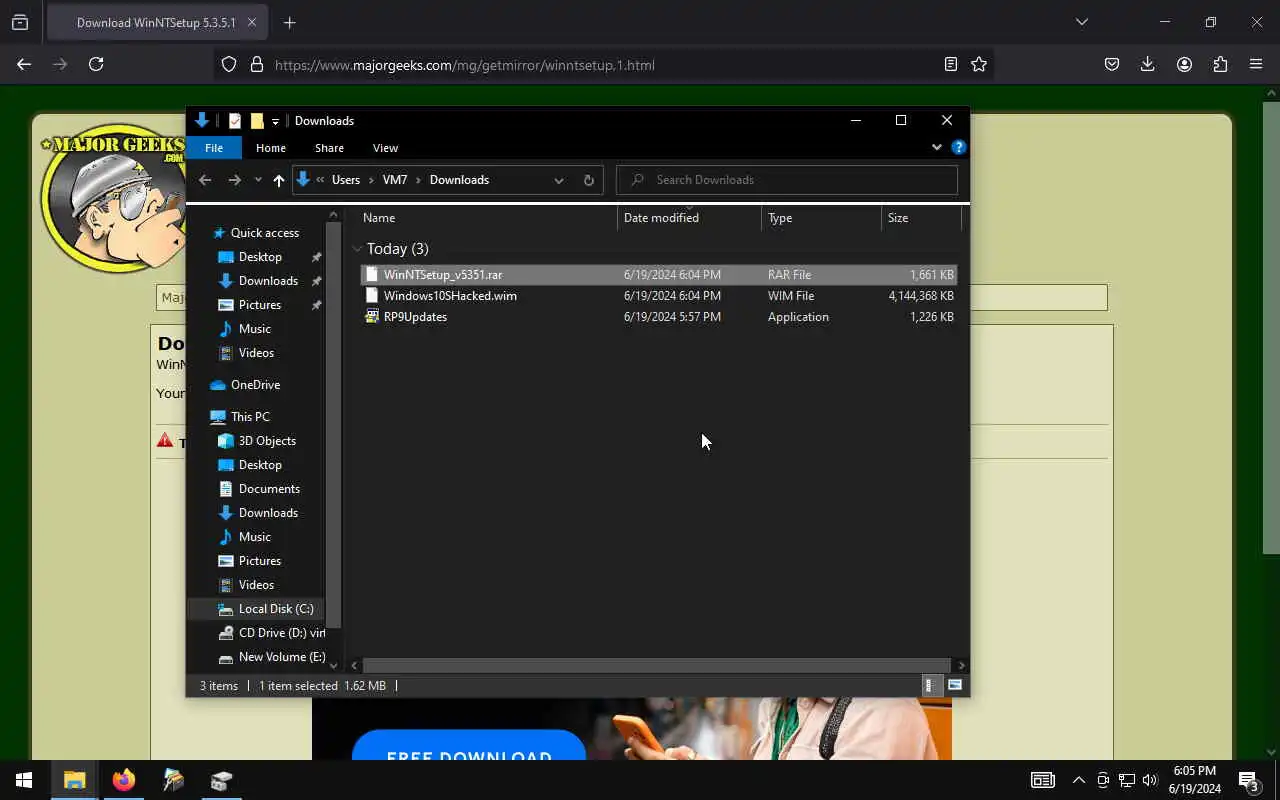The height and width of the screenshot is (800, 1280).
Task: Open Explorer help question-mark icon
Action: click(958, 147)
